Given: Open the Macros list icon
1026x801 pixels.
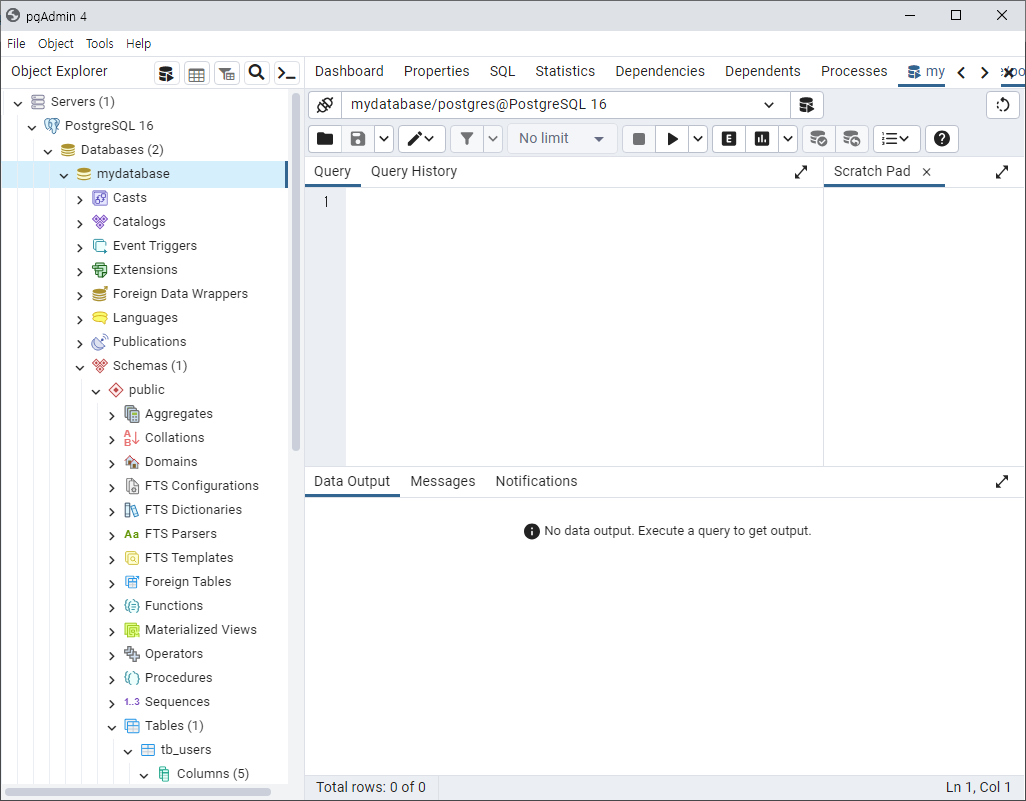Looking at the screenshot, I should coord(896,139).
